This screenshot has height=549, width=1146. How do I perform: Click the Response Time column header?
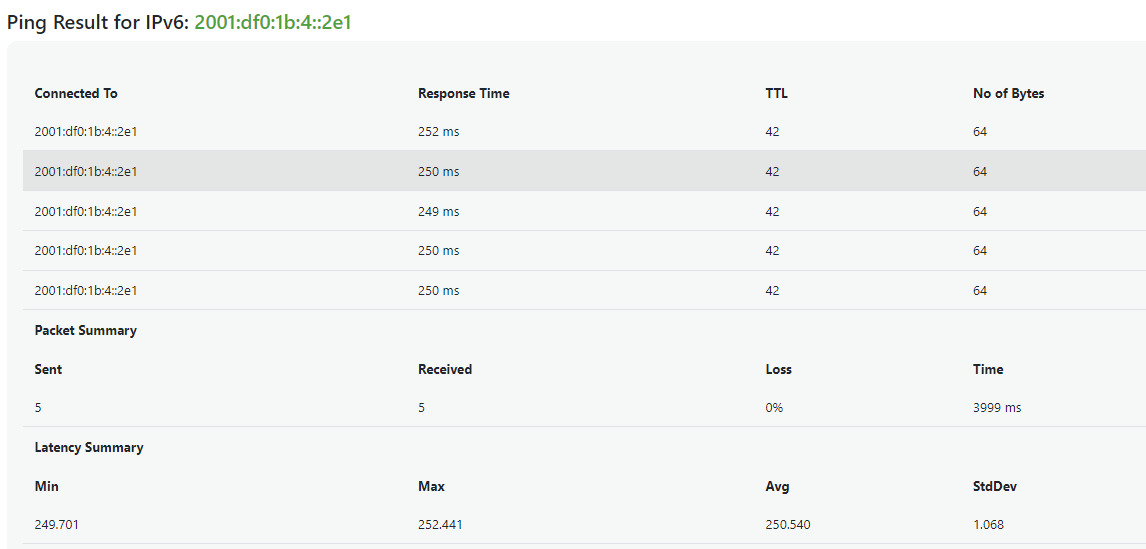[463, 94]
